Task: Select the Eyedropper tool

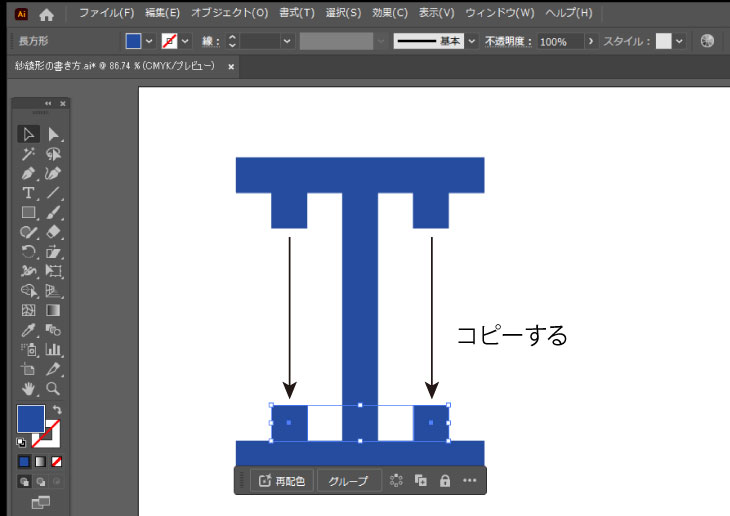Action: pyautogui.click(x=29, y=329)
